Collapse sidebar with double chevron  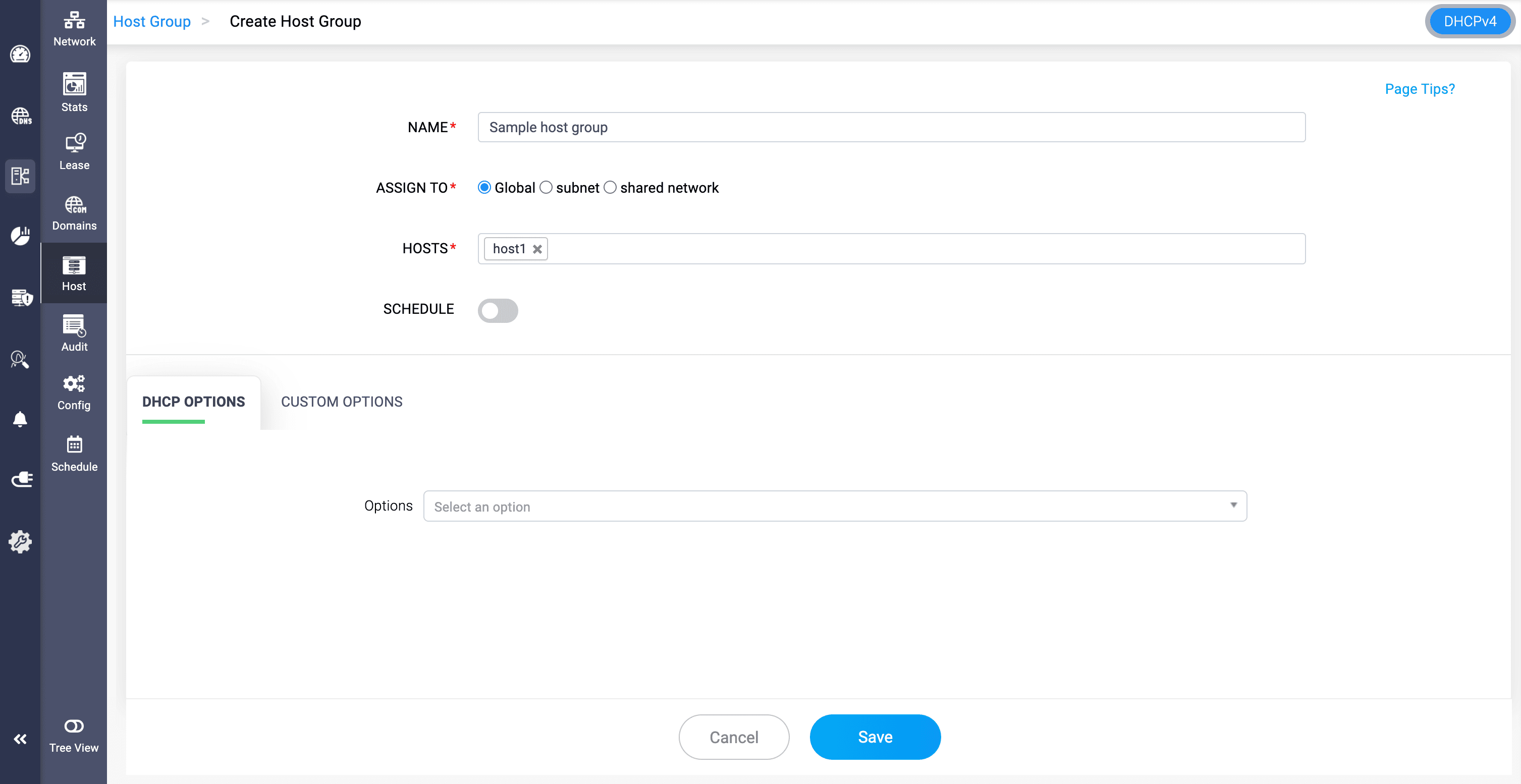(x=20, y=739)
